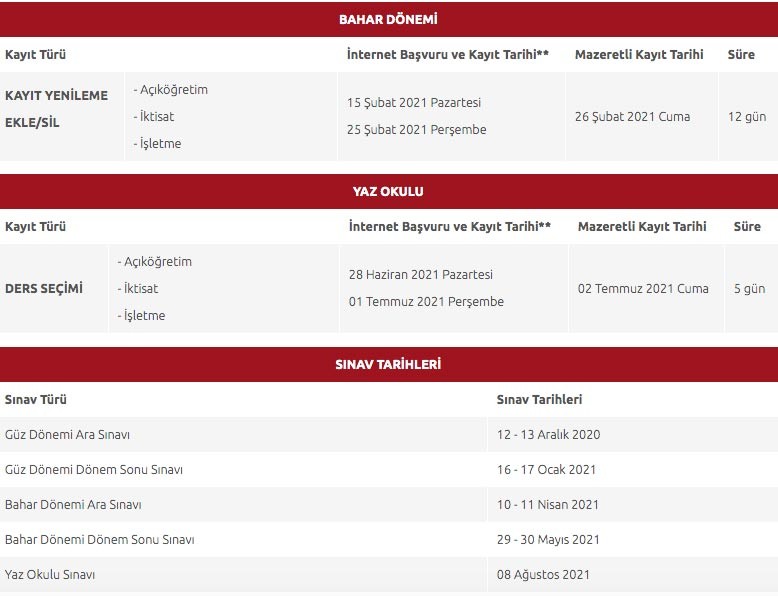The image size is (778, 596).
Task: Click the SINAV TARİHLERİ section header
Action: tap(388, 364)
